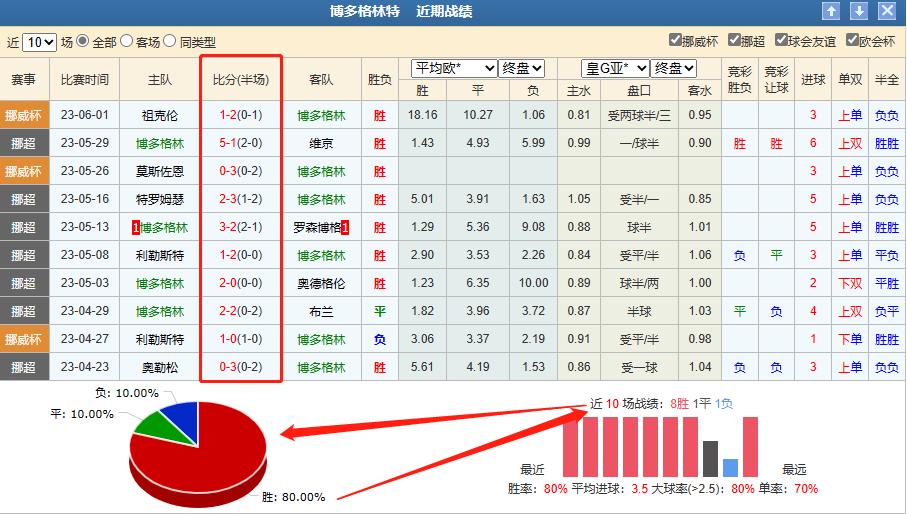The image size is (907, 514).
Task: Click handicap 受两球半/三 cell
Action: 639,115
